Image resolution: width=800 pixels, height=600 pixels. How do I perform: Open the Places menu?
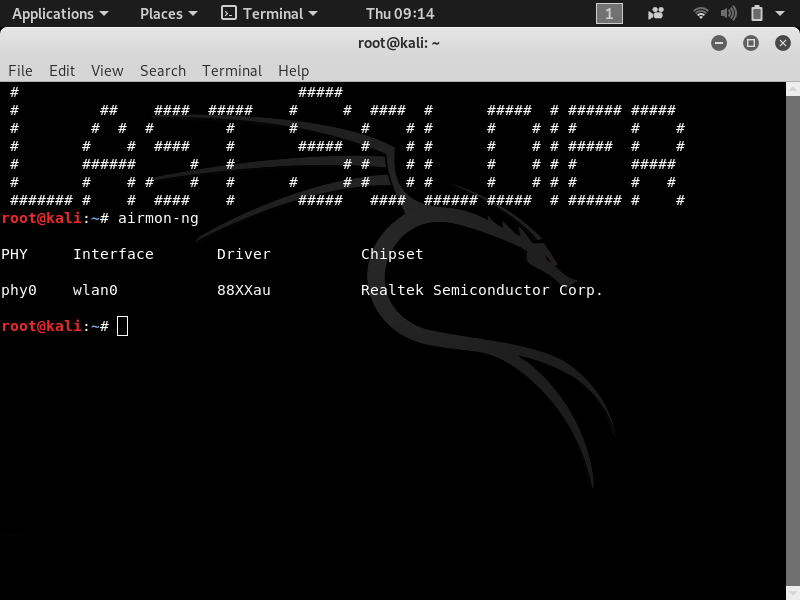[x=168, y=14]
